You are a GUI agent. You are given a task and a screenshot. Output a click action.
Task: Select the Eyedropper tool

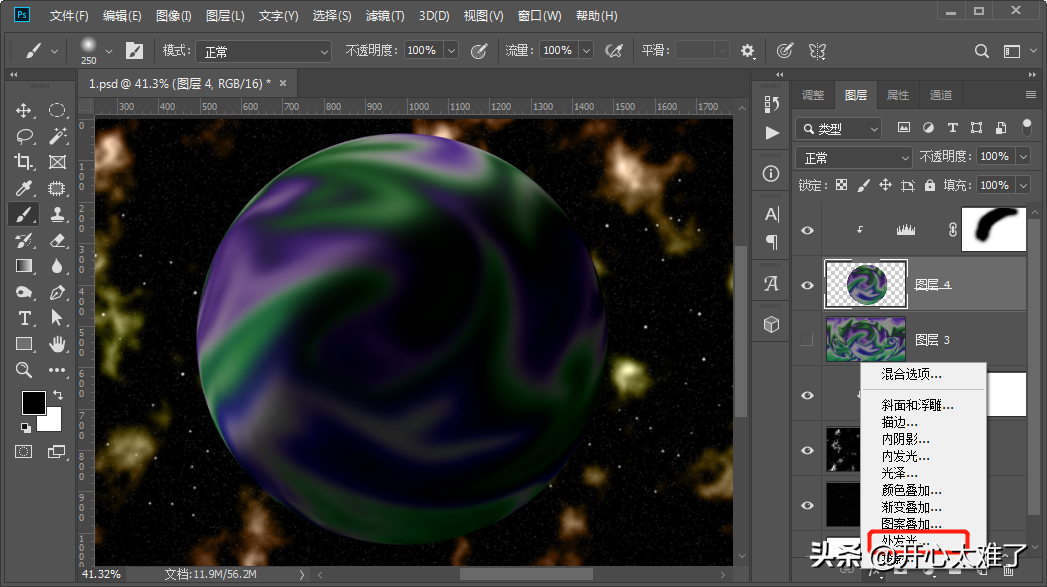(x=24, y=188)
